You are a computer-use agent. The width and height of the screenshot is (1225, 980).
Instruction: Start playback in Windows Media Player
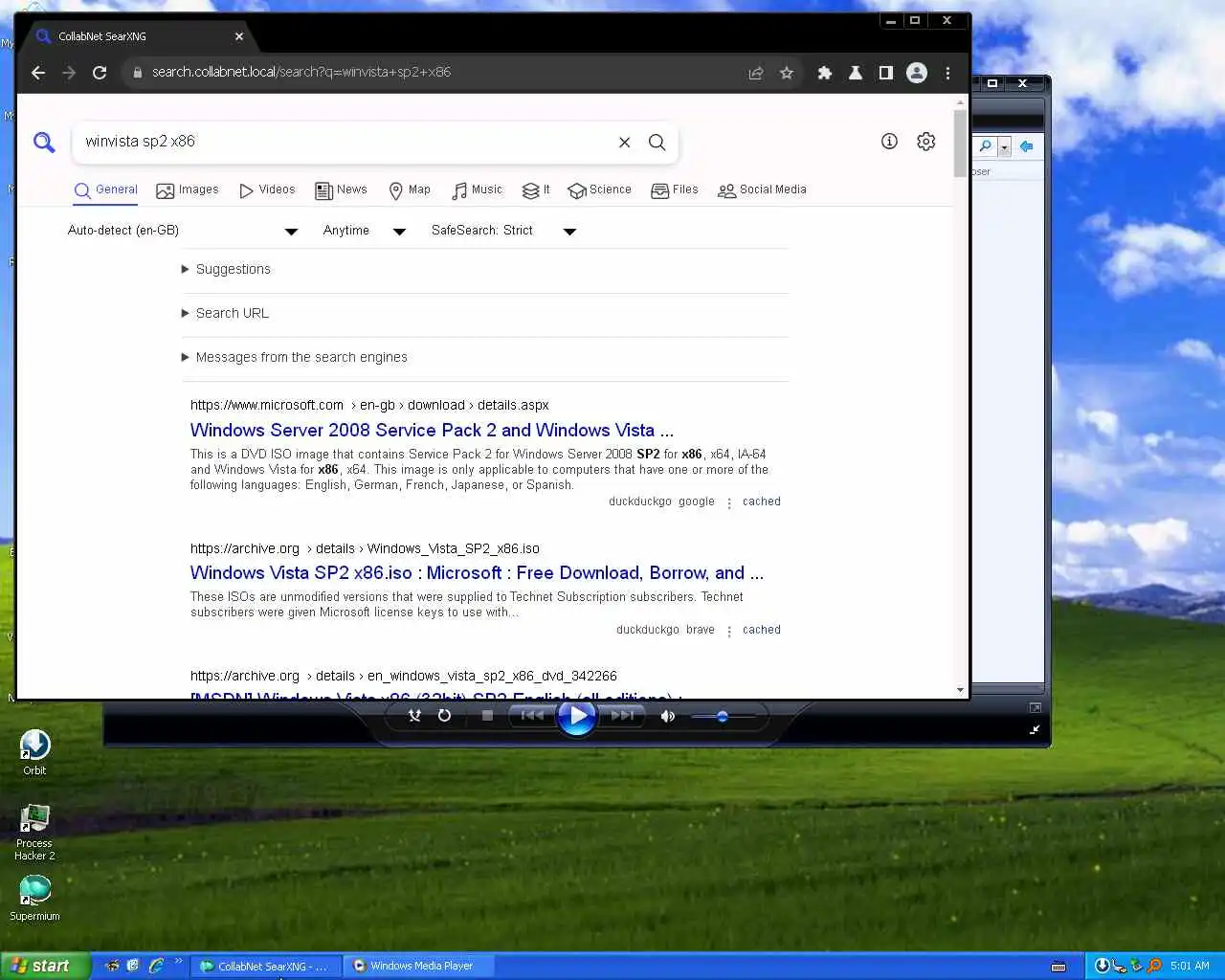[x=577, y=715]
